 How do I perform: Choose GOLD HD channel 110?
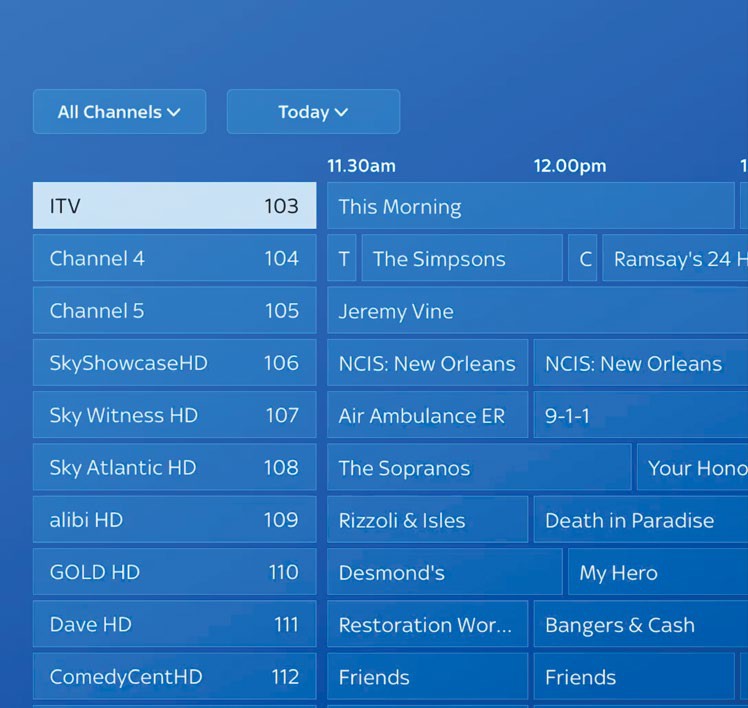click(x=174, y=572)
